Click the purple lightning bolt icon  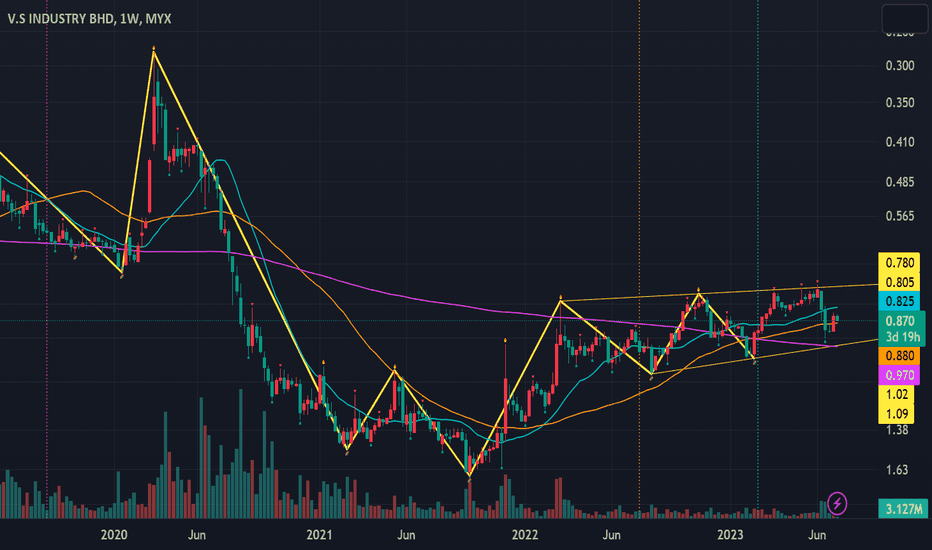(x=837, y=504)
